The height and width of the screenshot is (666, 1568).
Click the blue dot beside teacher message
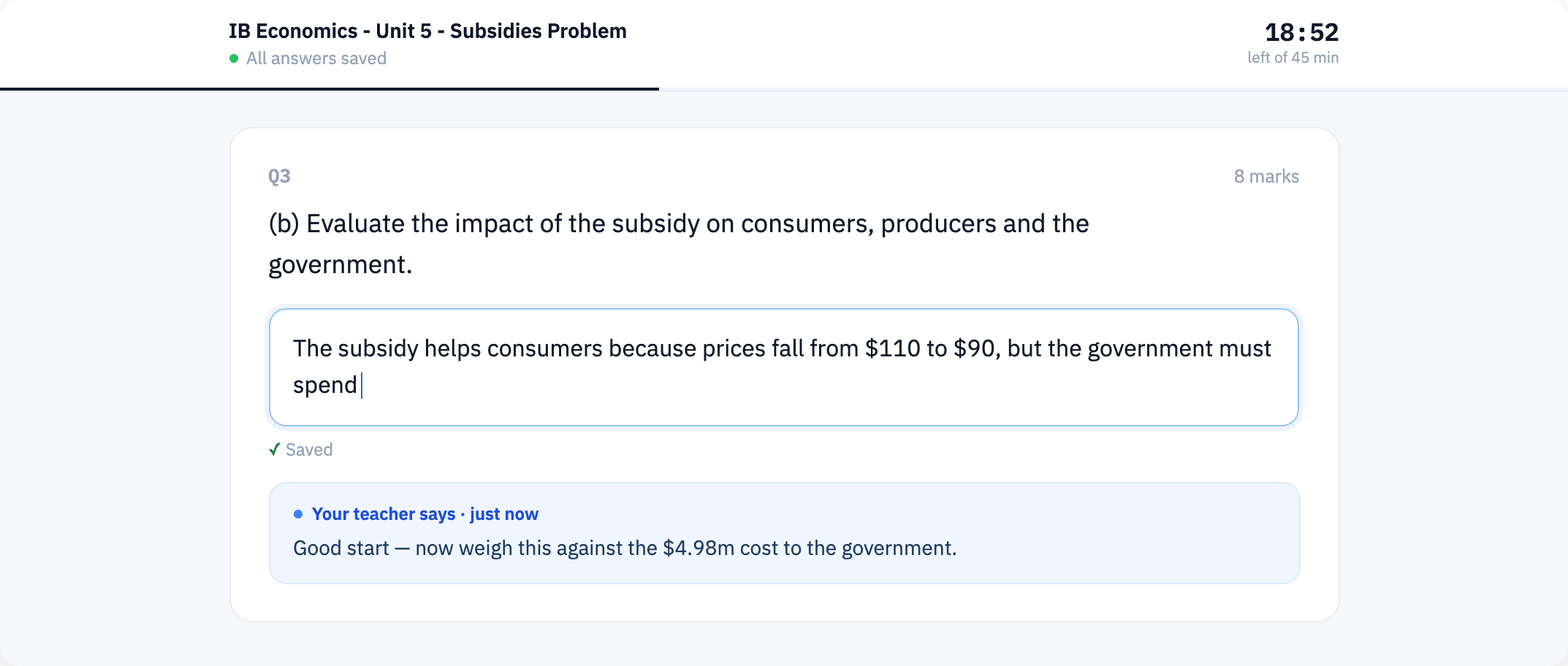298,514
